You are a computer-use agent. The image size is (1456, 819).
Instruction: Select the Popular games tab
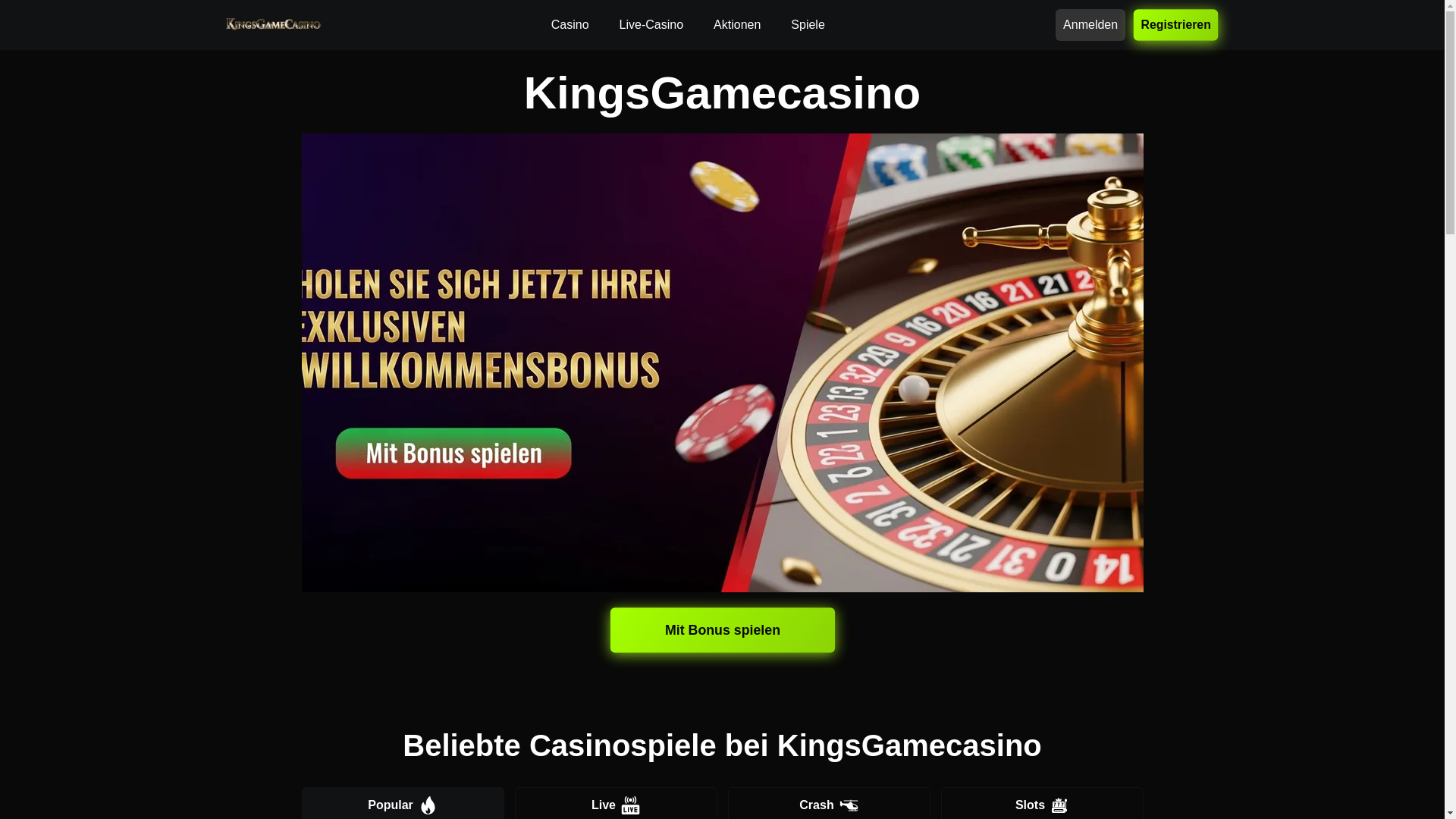[x=403, y=804]
